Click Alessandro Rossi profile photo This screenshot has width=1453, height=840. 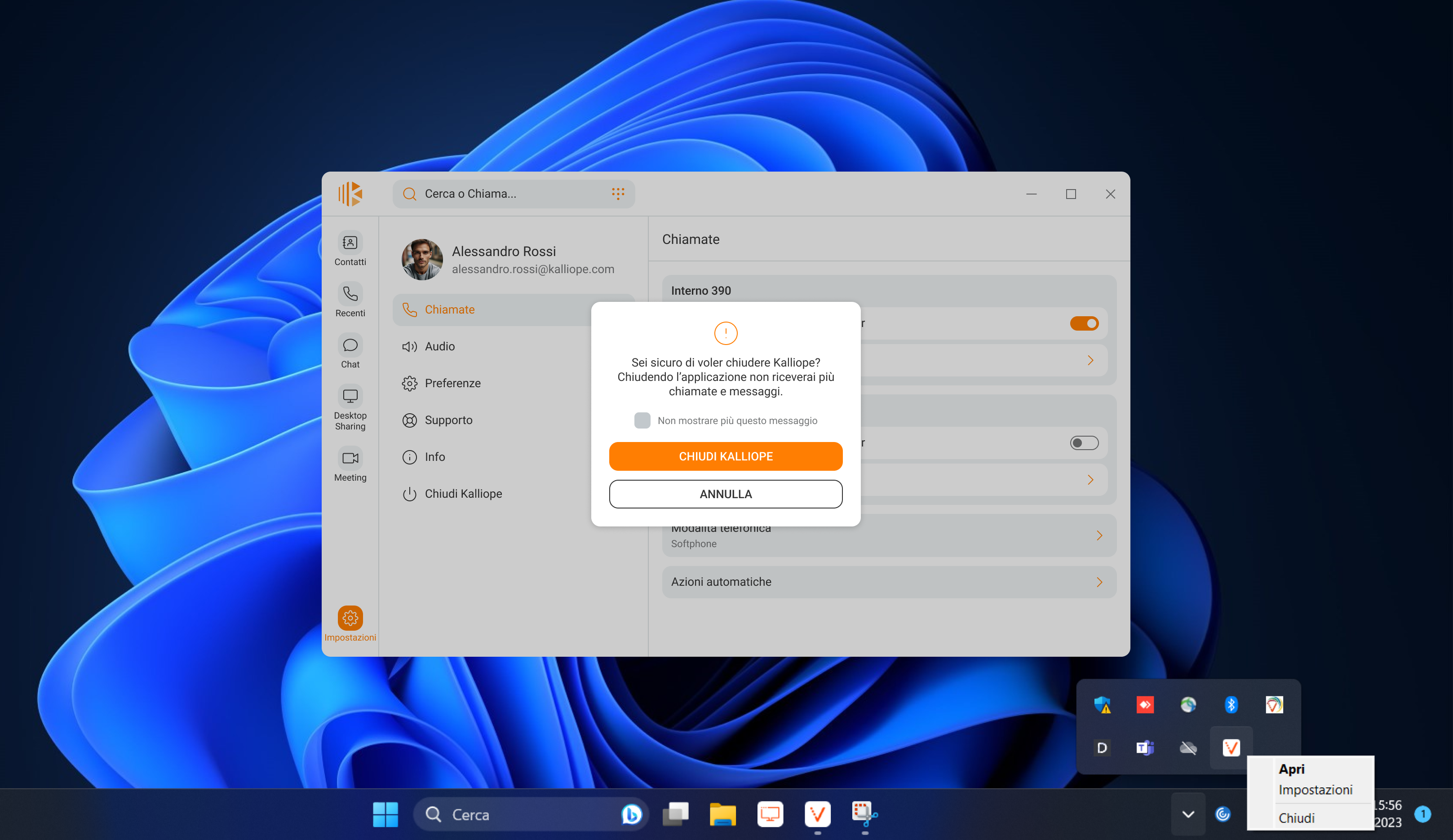tap(422, 260)
